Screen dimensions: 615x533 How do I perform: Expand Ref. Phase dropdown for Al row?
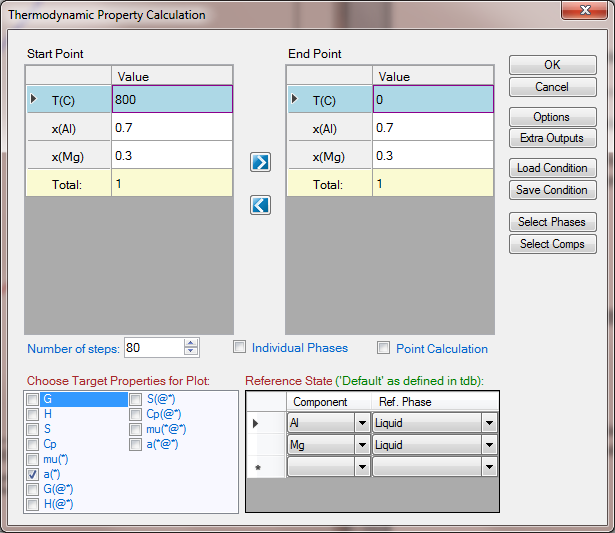pyautogui.click(x=489, y=423)
